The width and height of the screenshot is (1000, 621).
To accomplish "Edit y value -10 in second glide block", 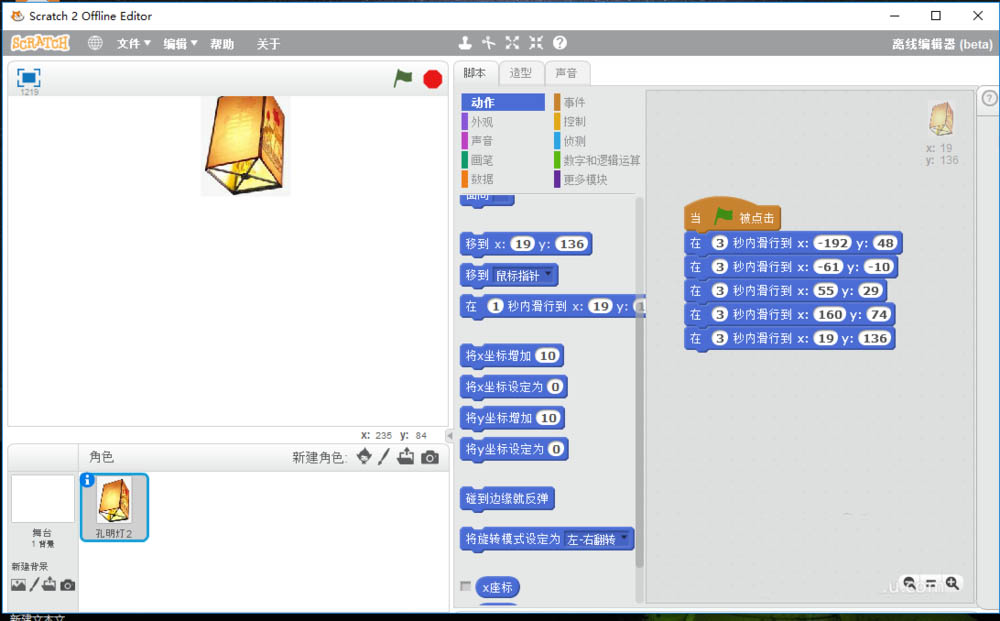I will [879, 267].
